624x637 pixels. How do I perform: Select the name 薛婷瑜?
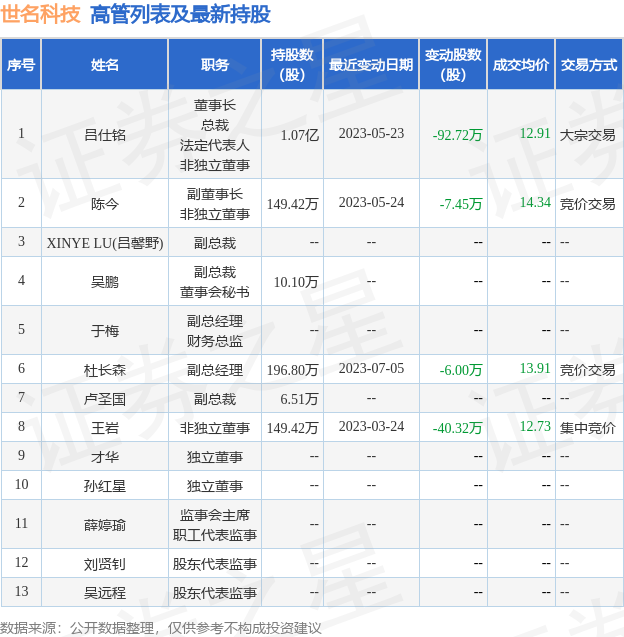pyautogui.click(x=105, y=525)
